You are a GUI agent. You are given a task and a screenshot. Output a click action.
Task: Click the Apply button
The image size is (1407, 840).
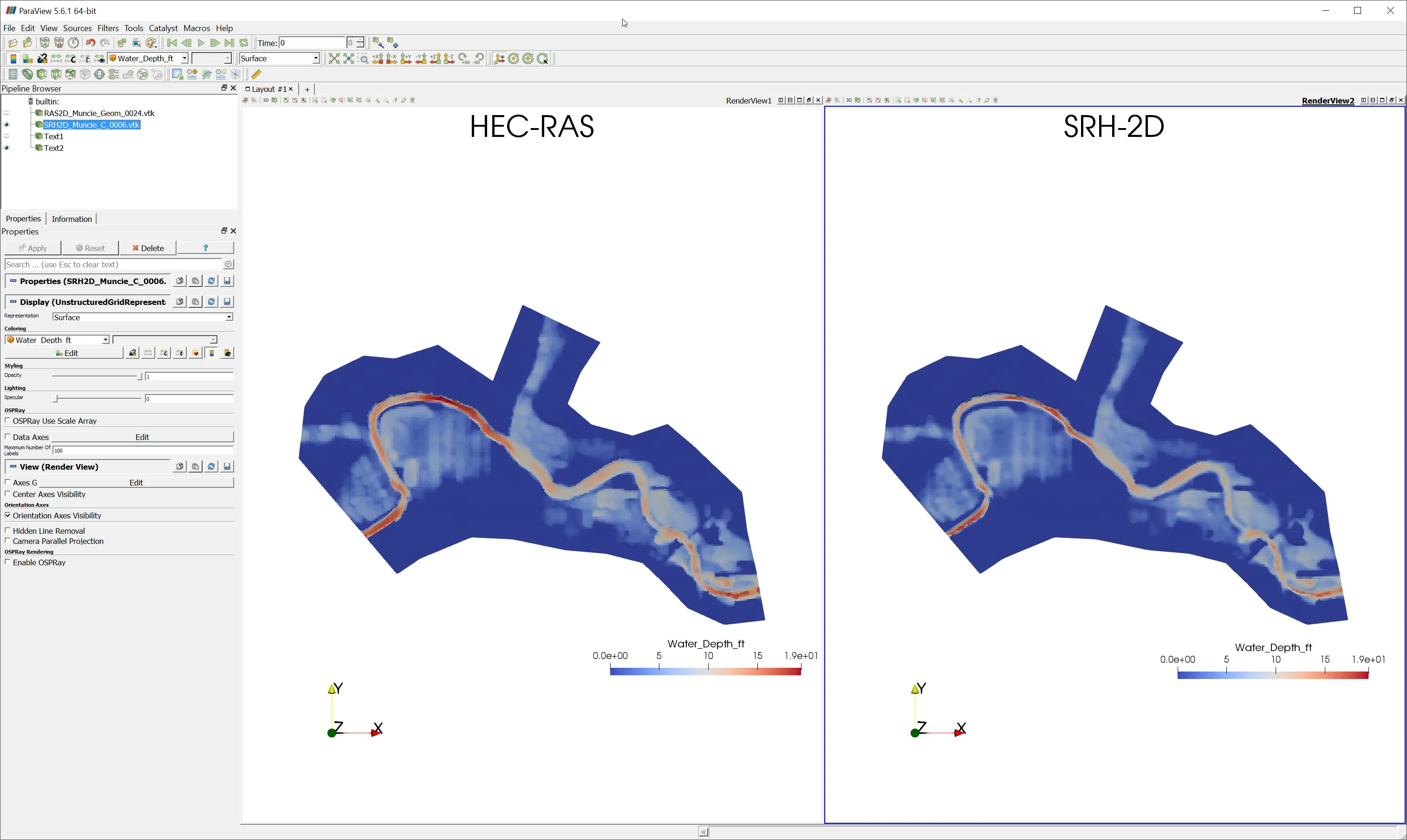[33, 248]
